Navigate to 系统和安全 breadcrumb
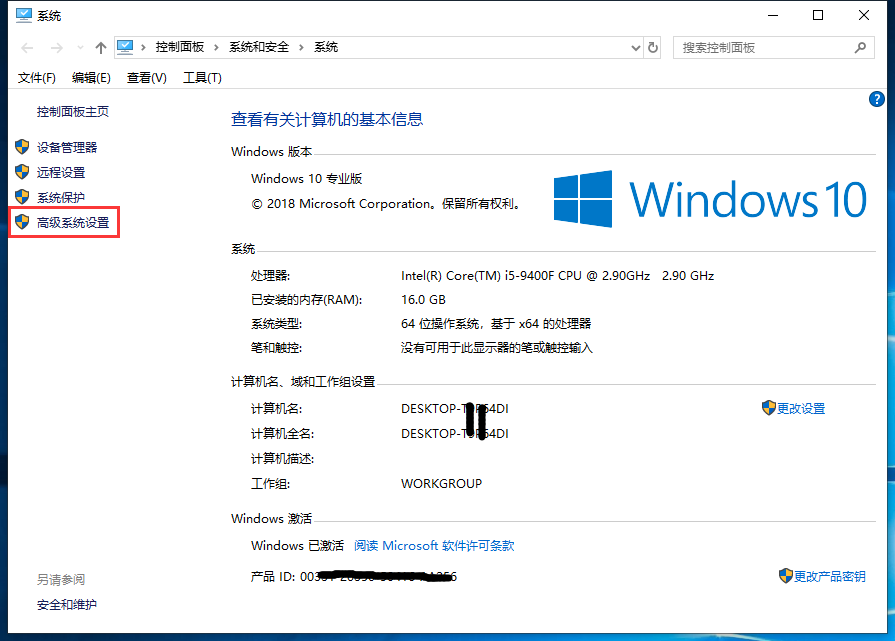 click(x=259, y=47)
